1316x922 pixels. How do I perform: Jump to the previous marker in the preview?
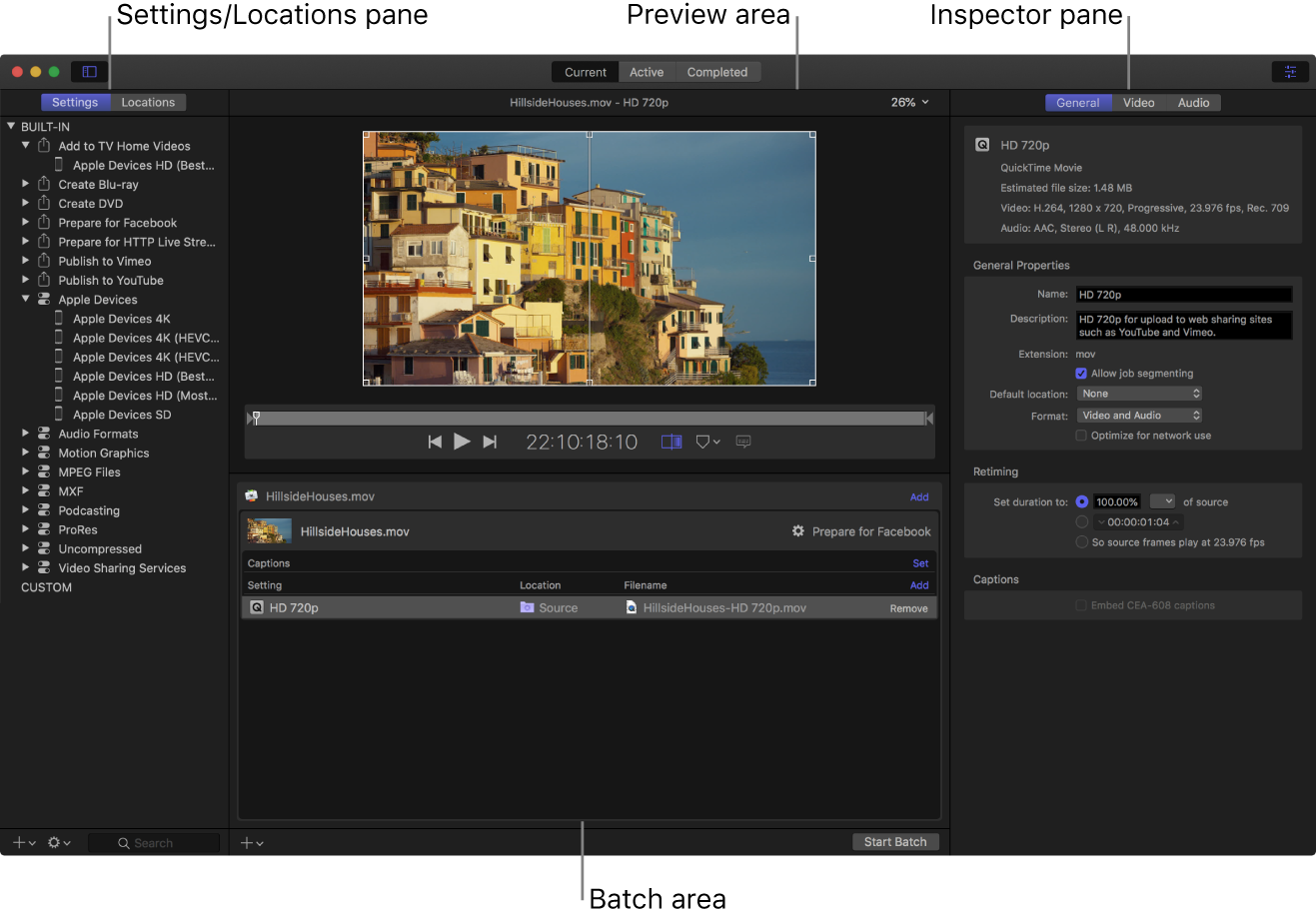coord(435,442)
